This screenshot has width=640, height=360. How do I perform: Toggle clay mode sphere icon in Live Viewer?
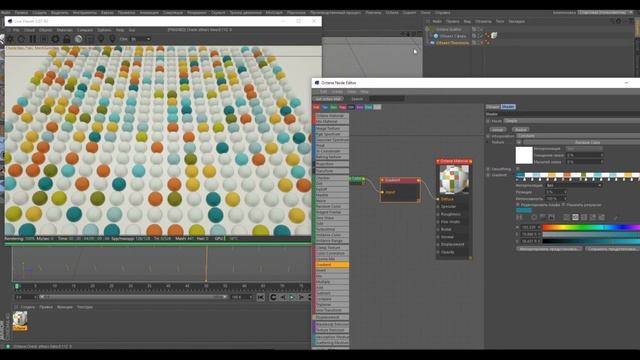tap(78, 39)
